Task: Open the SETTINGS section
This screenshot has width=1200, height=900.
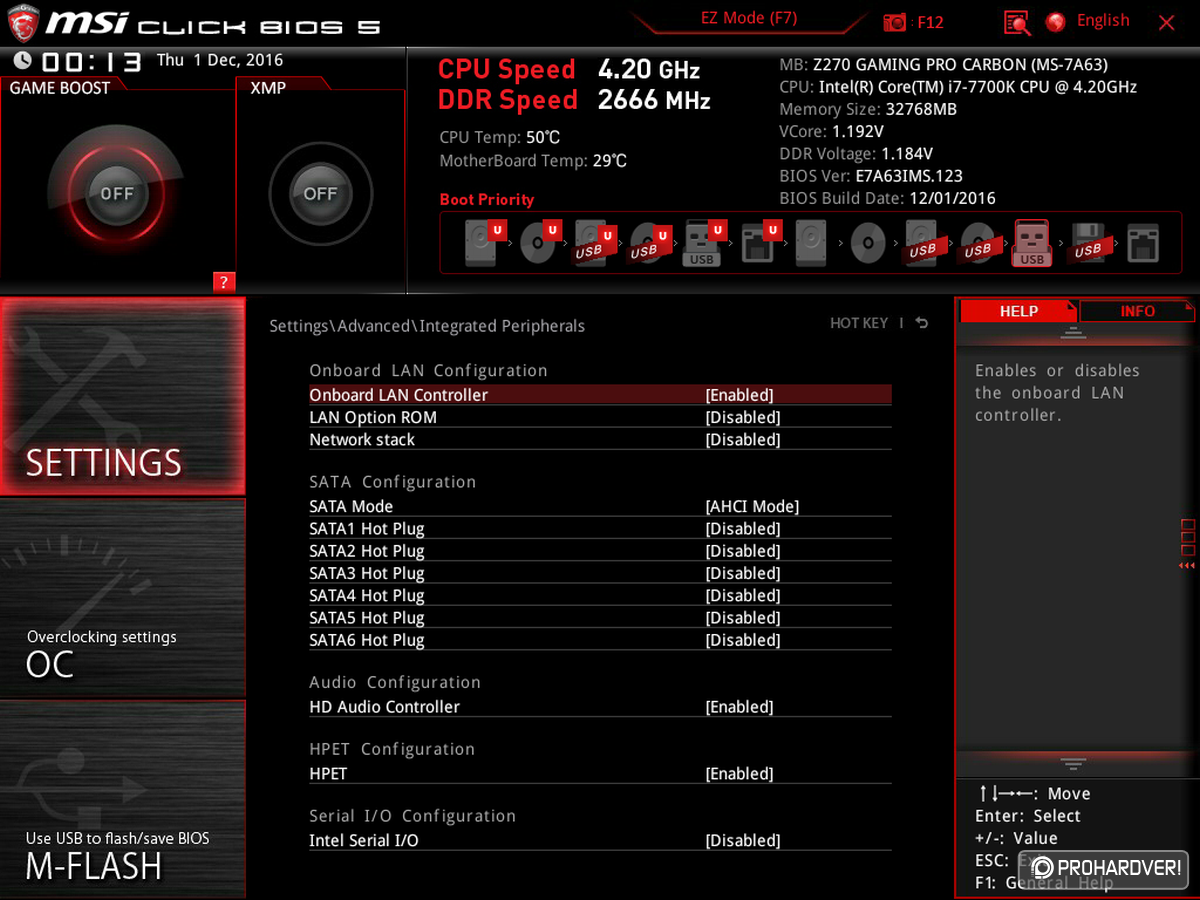Action: 122,396
